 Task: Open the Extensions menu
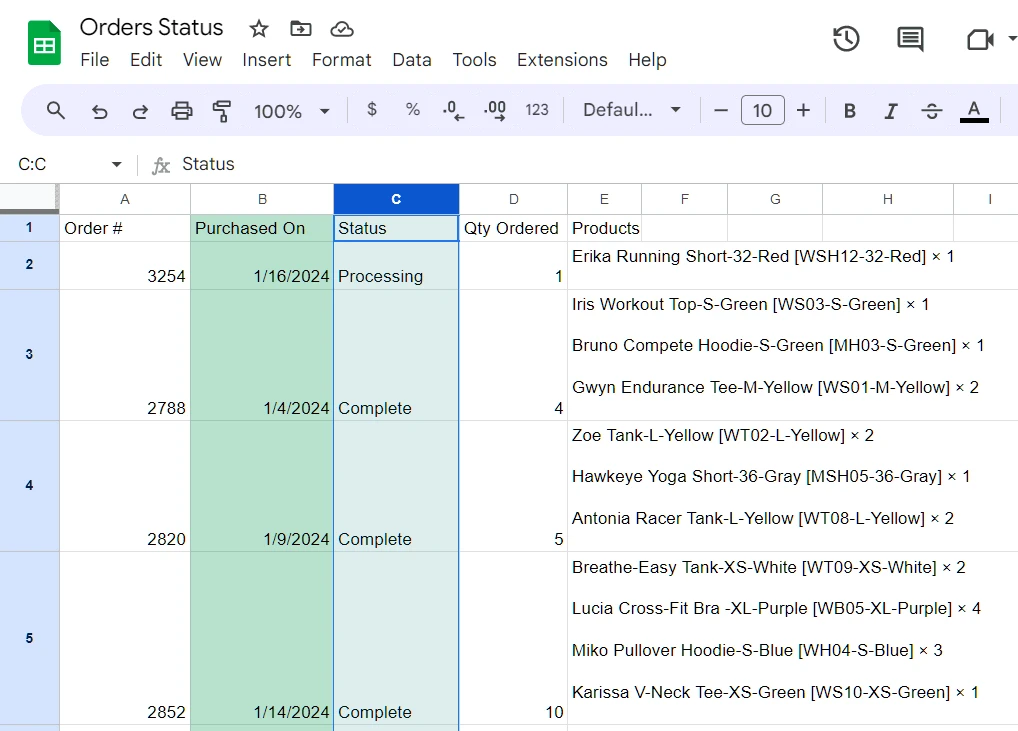point(562,60)
